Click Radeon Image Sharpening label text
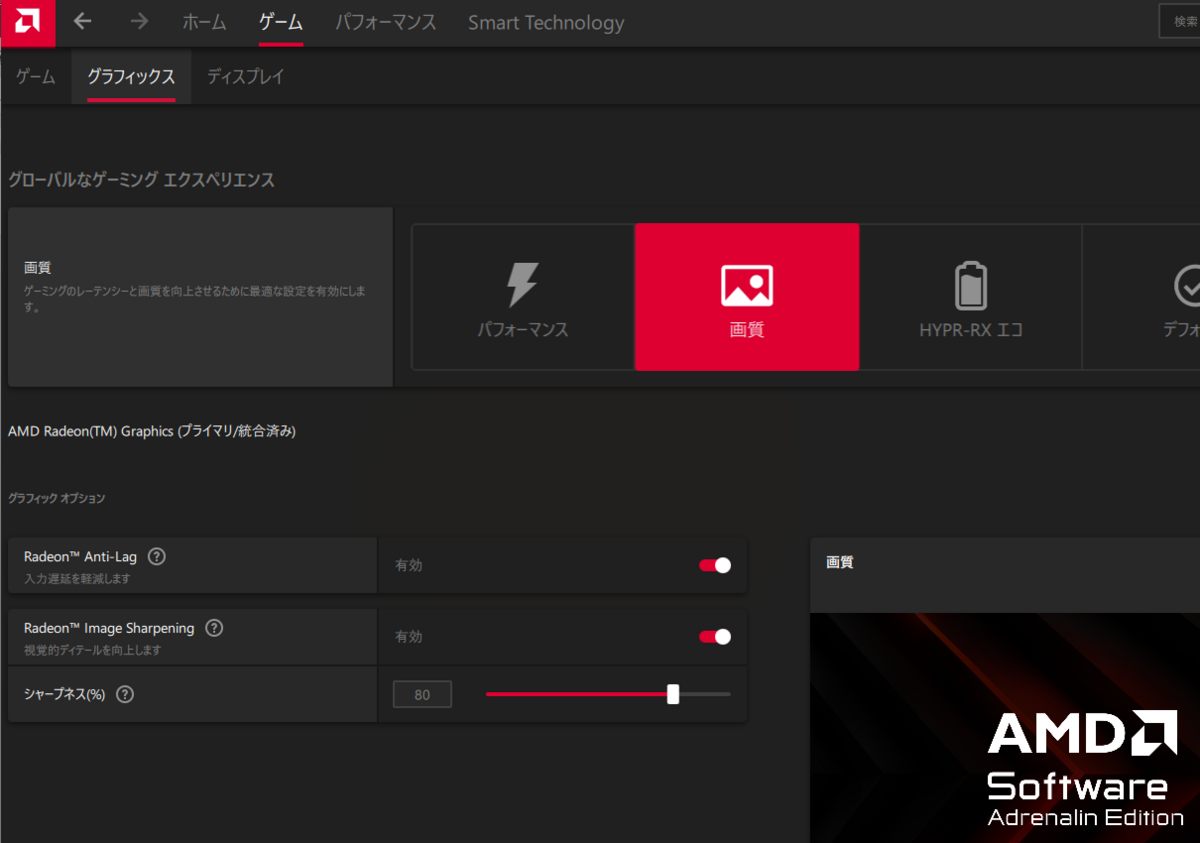Screen dimensions: 1200x843 click(x=109, y=629)
